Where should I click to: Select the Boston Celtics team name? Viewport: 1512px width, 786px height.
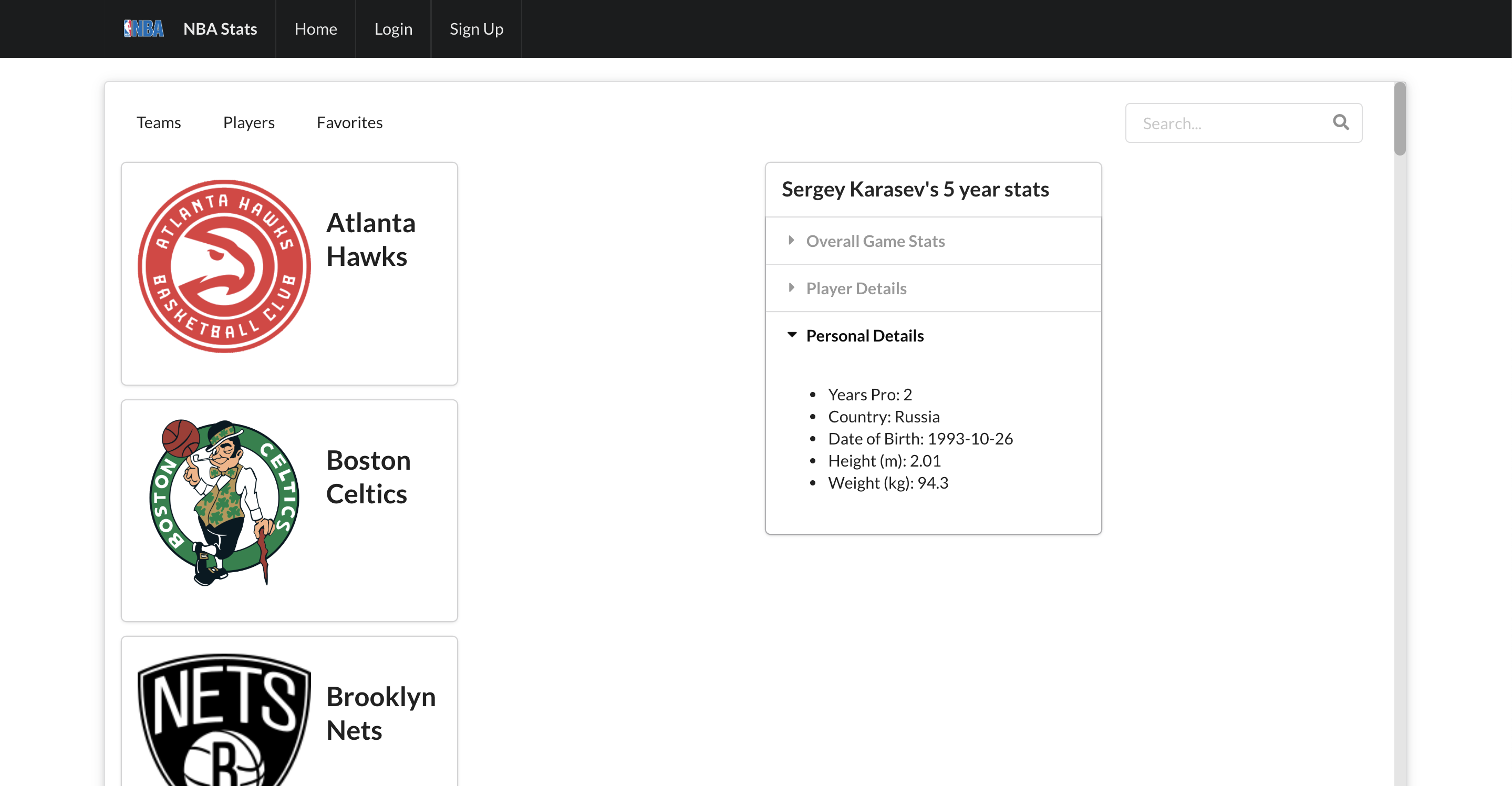[369, 477]
